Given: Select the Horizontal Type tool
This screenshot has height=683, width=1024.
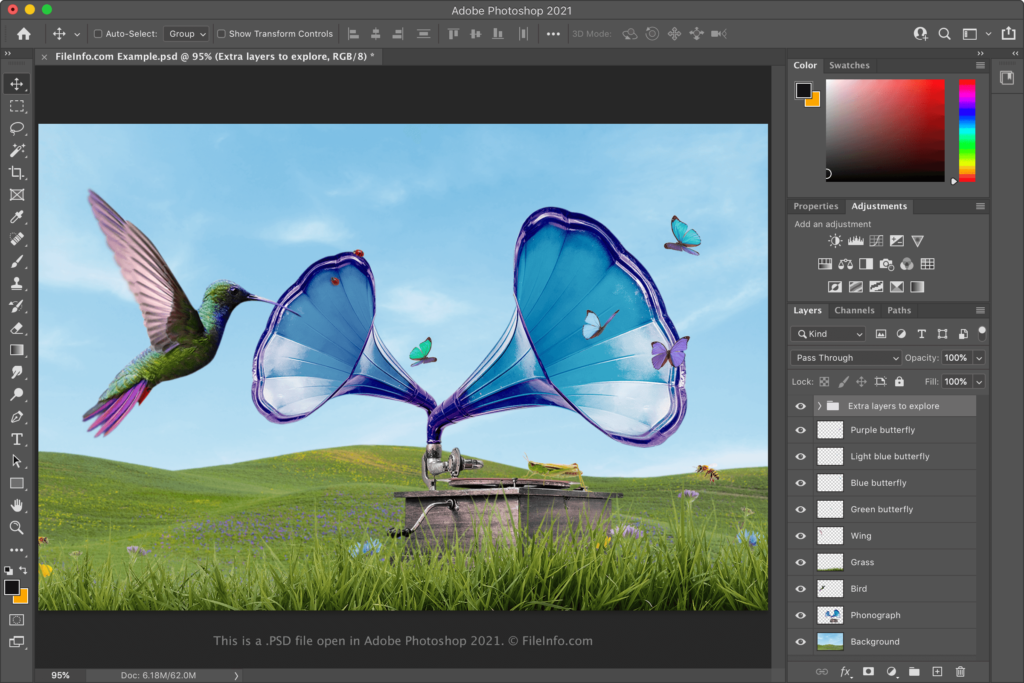Looking at the screenshot, I should click(x=17, y=439).
